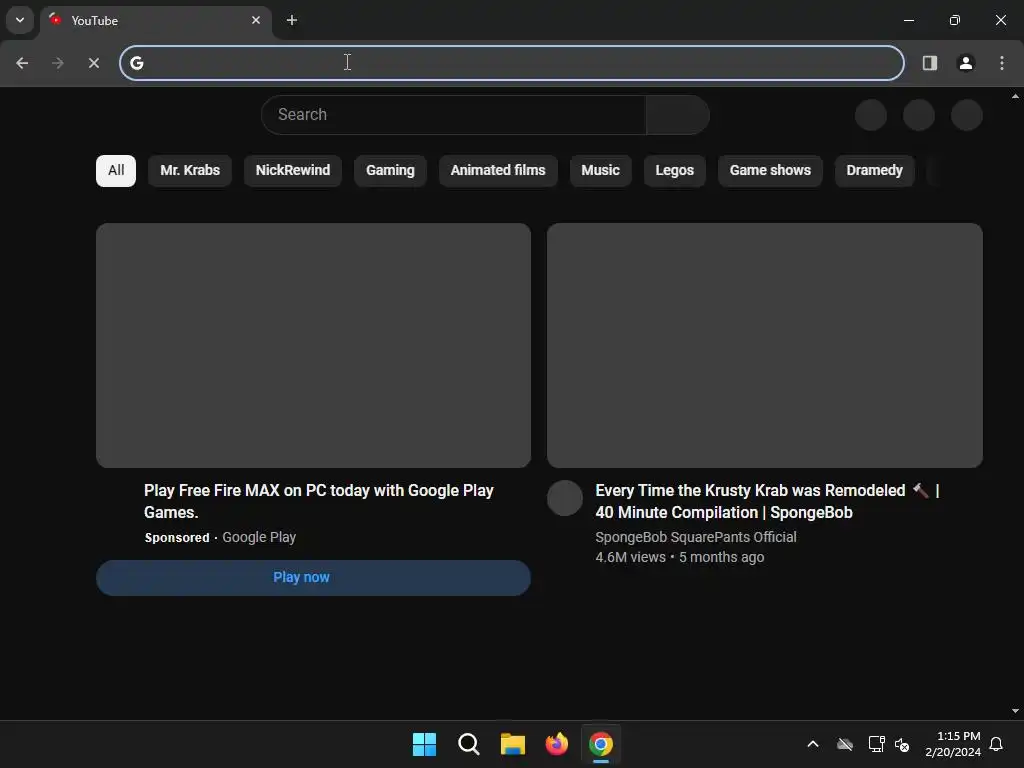This screenshot has height=768, width=1024.
Task: Click the page scrollbar up arrow
Action: [x=1015, y=97]
